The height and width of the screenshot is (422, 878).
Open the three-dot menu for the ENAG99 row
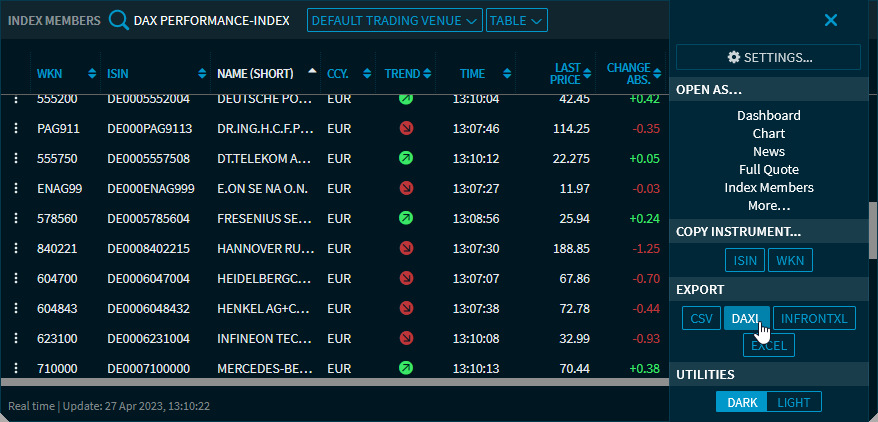(x=16, y=188)
